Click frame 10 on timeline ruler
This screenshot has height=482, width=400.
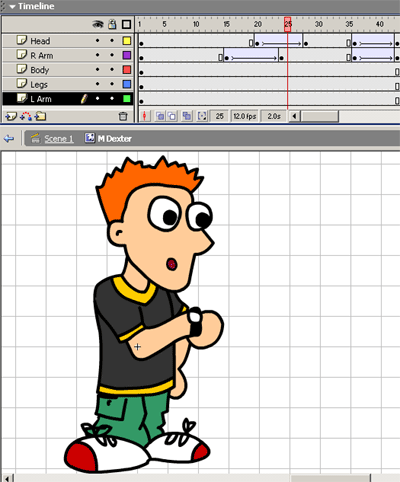[196, 24]
